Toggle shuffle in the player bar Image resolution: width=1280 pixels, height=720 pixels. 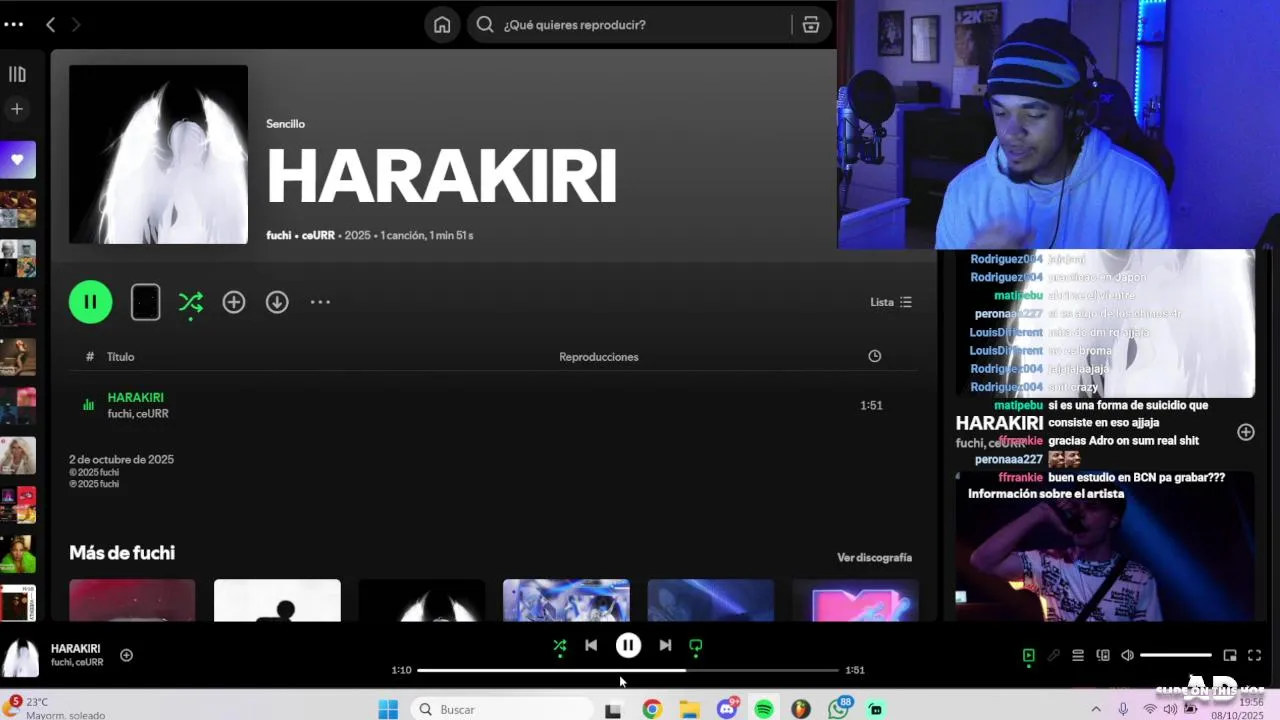[560, 646]
